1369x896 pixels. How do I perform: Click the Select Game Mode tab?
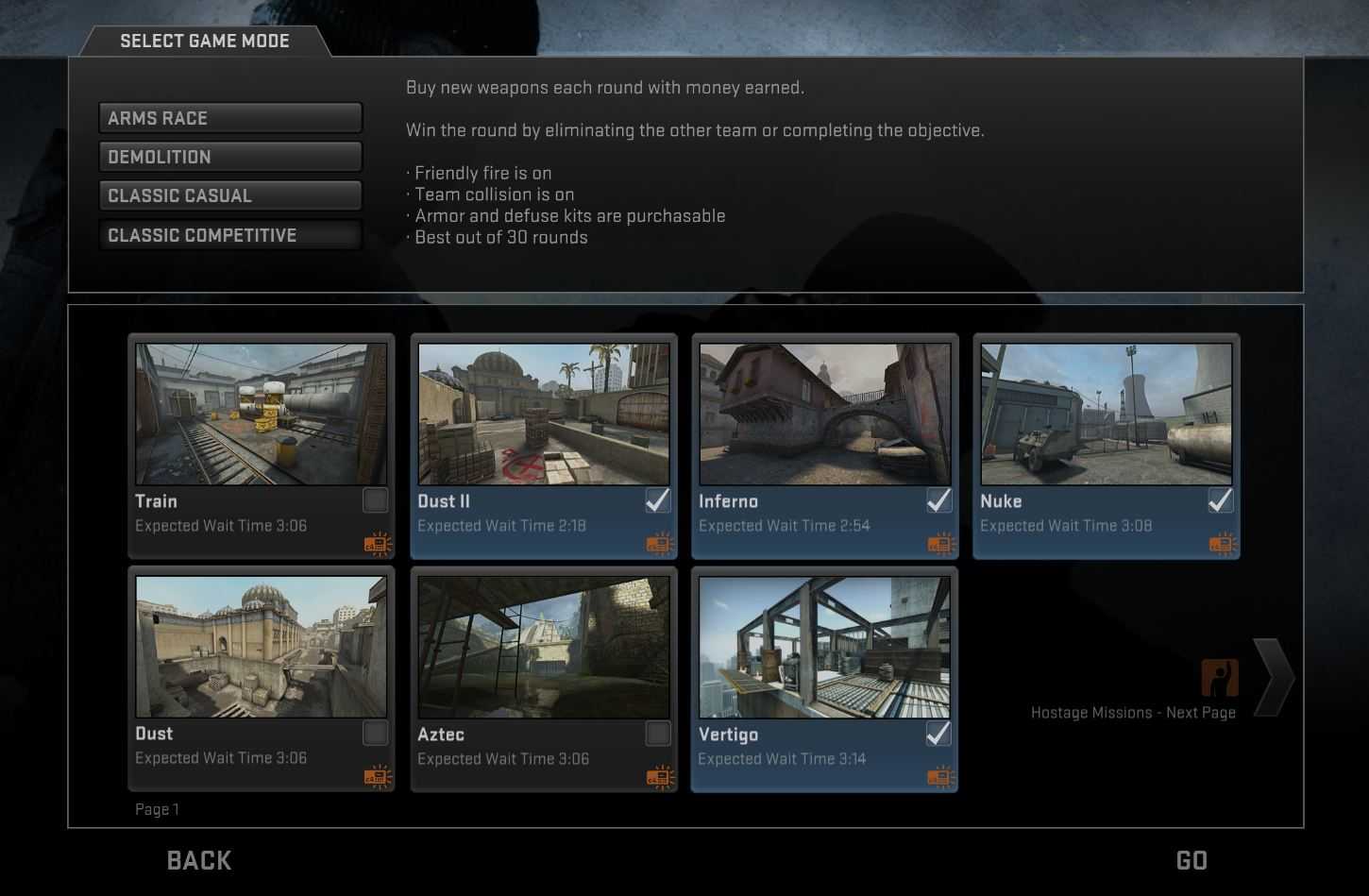[205, 41]
